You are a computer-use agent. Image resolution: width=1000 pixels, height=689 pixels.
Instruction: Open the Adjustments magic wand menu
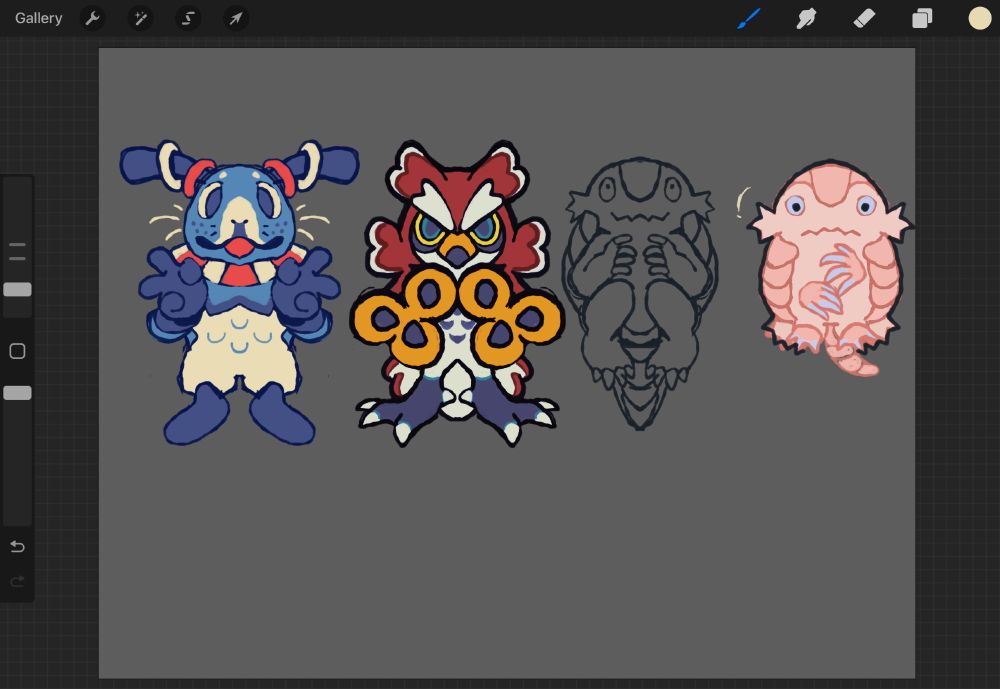click(140, 19)
